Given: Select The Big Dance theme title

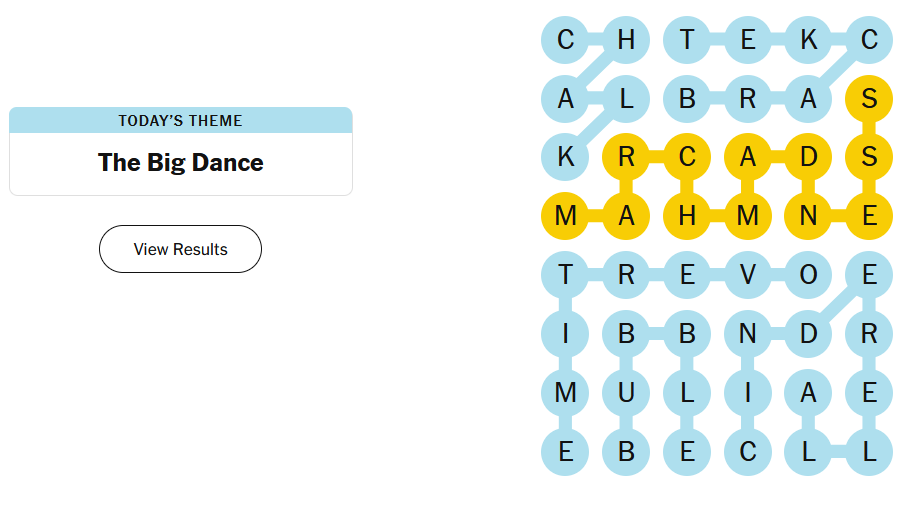Looking at the screenshot, I should (x=180, y=162).
